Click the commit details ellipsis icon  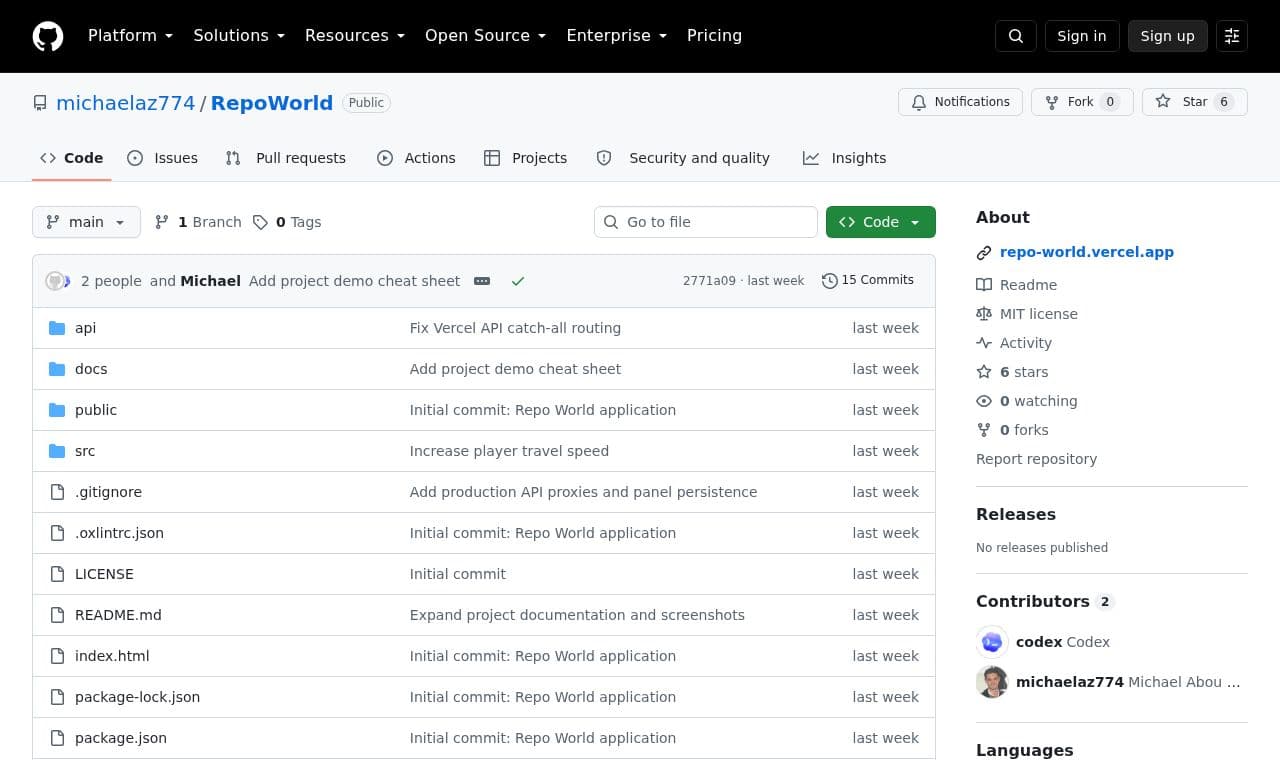click(x=482, y=281)
